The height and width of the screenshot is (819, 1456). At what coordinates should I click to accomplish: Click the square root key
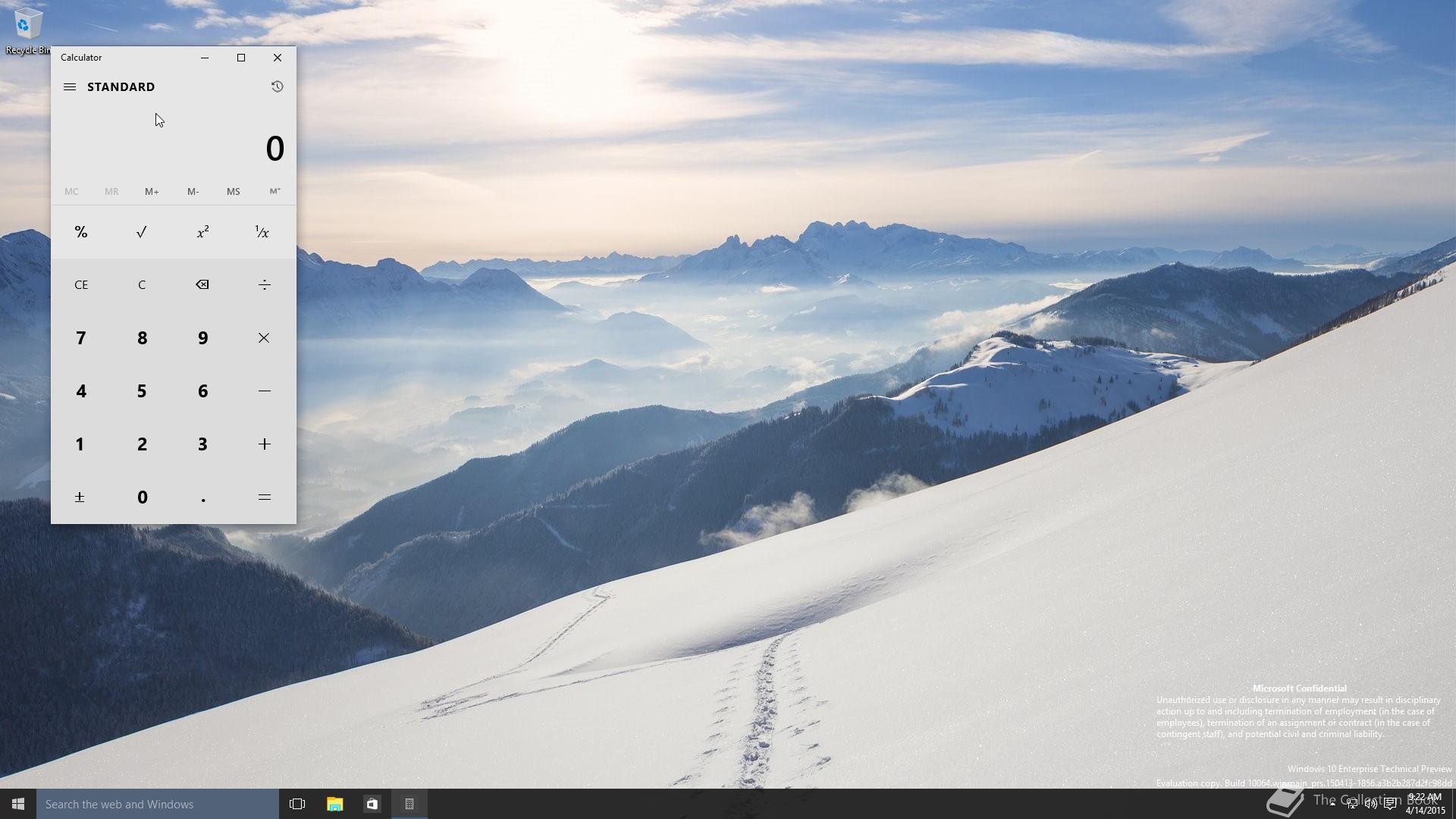point(142,232)
